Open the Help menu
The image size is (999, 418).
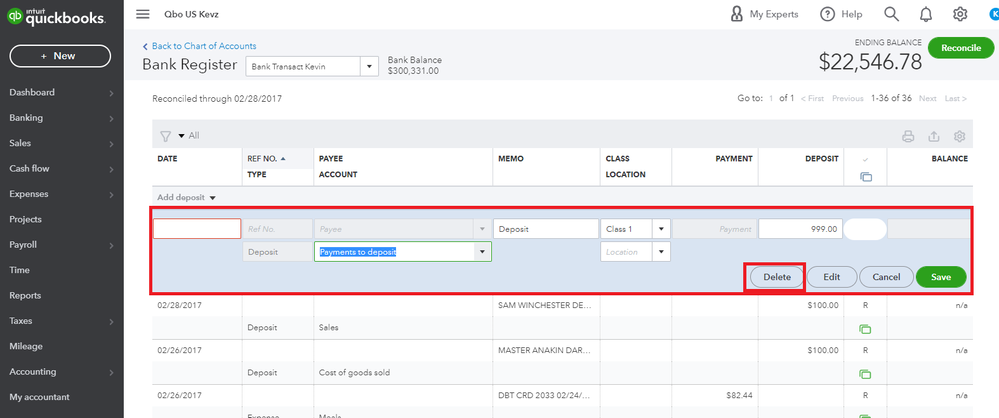point(841,14)
